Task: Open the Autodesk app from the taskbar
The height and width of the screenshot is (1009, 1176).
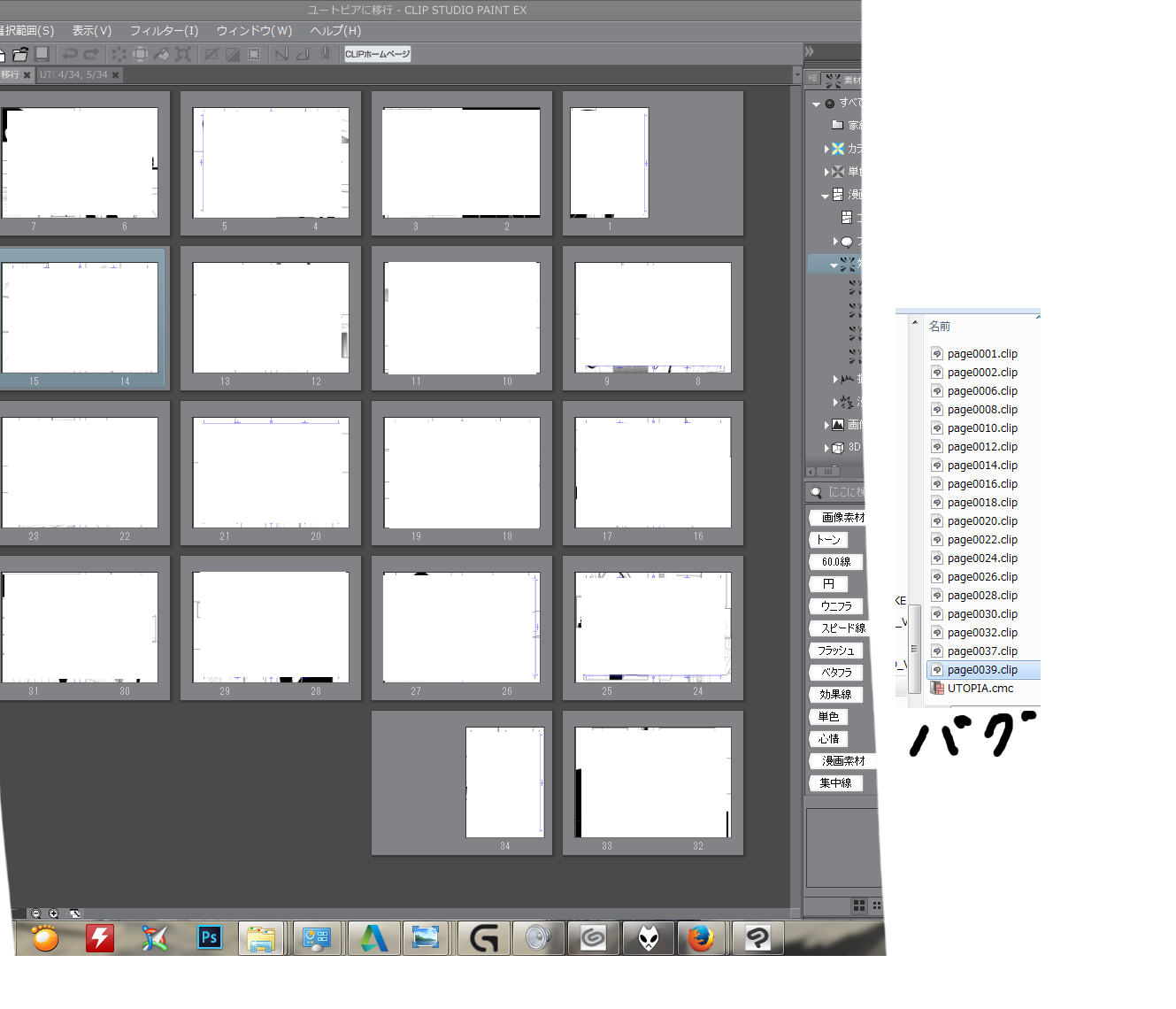Action: pyautogui.click(x=373, y=938)
